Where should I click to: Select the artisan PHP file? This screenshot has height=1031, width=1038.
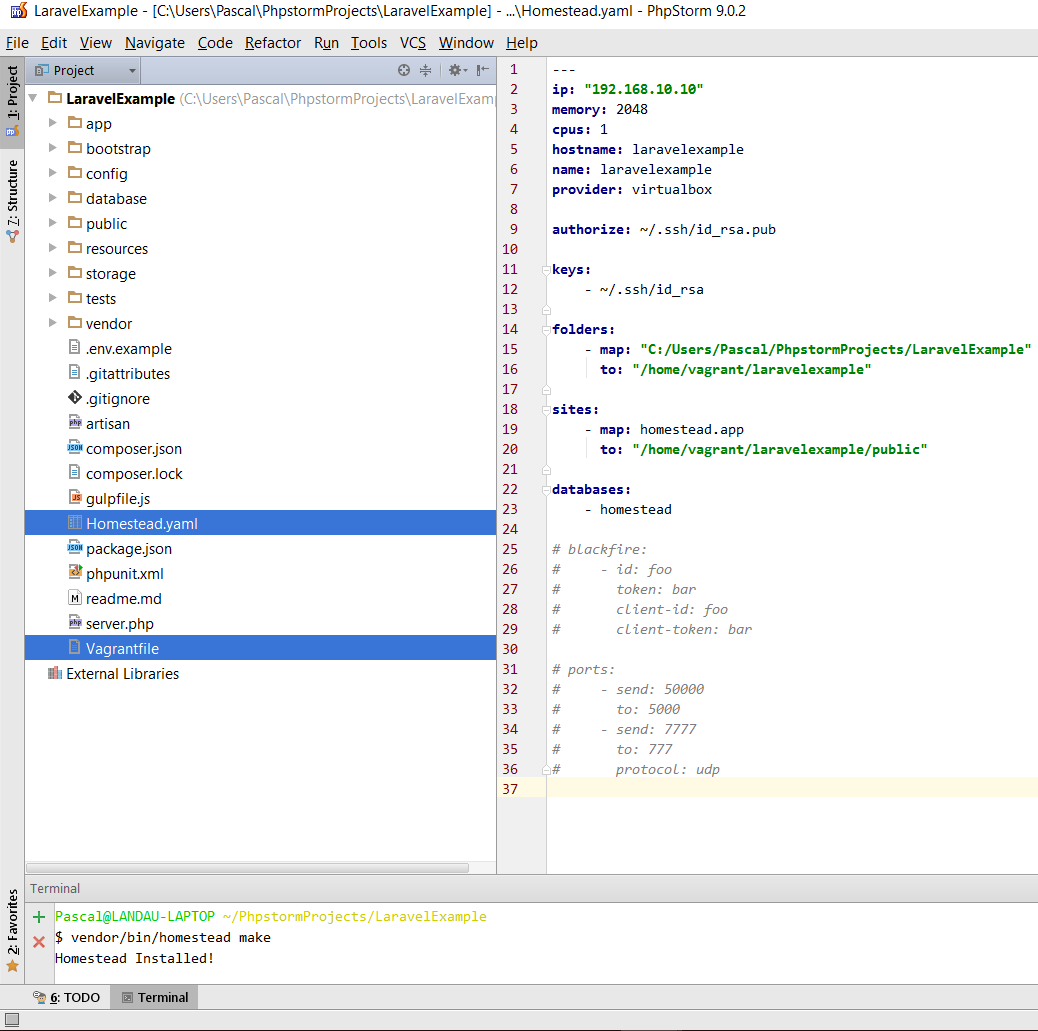pos(260,424)
